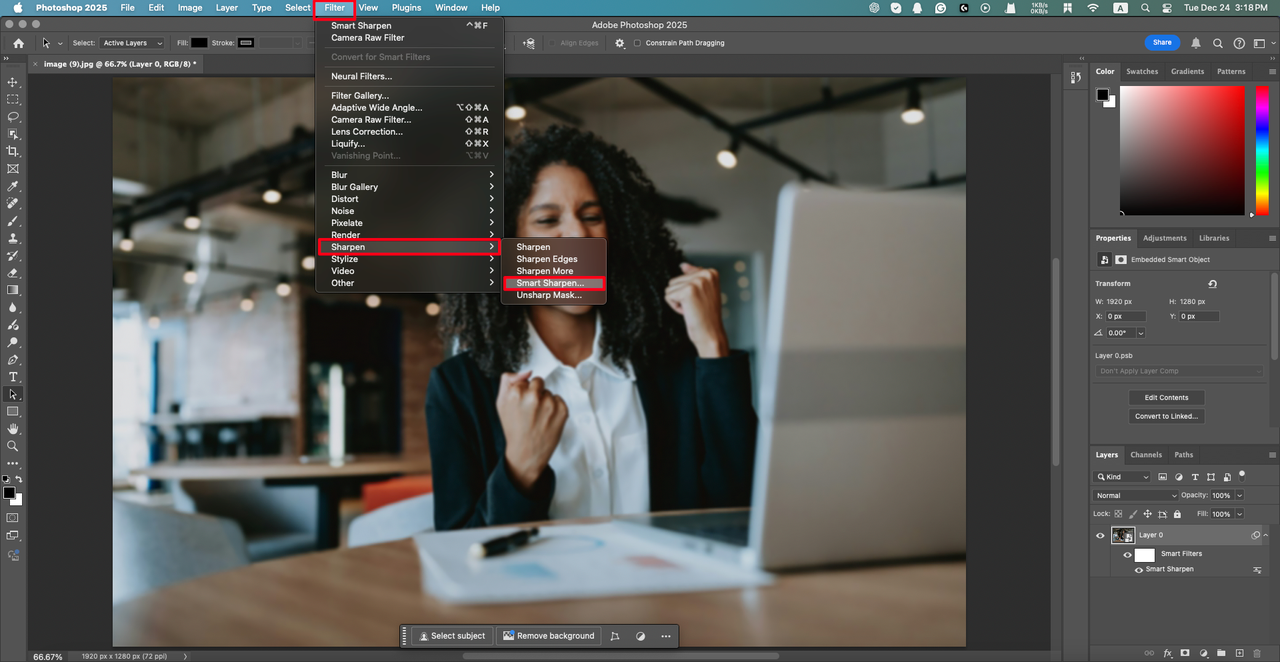Click Select subject button
The width and height of the screenshot is (1280, 662).
click(453, 636)
